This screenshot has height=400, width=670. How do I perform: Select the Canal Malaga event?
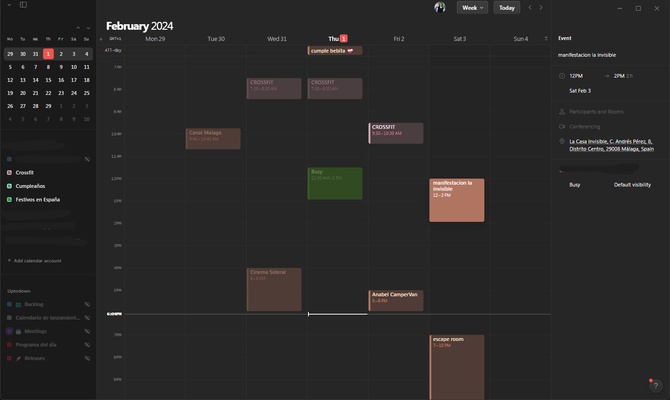213,138
